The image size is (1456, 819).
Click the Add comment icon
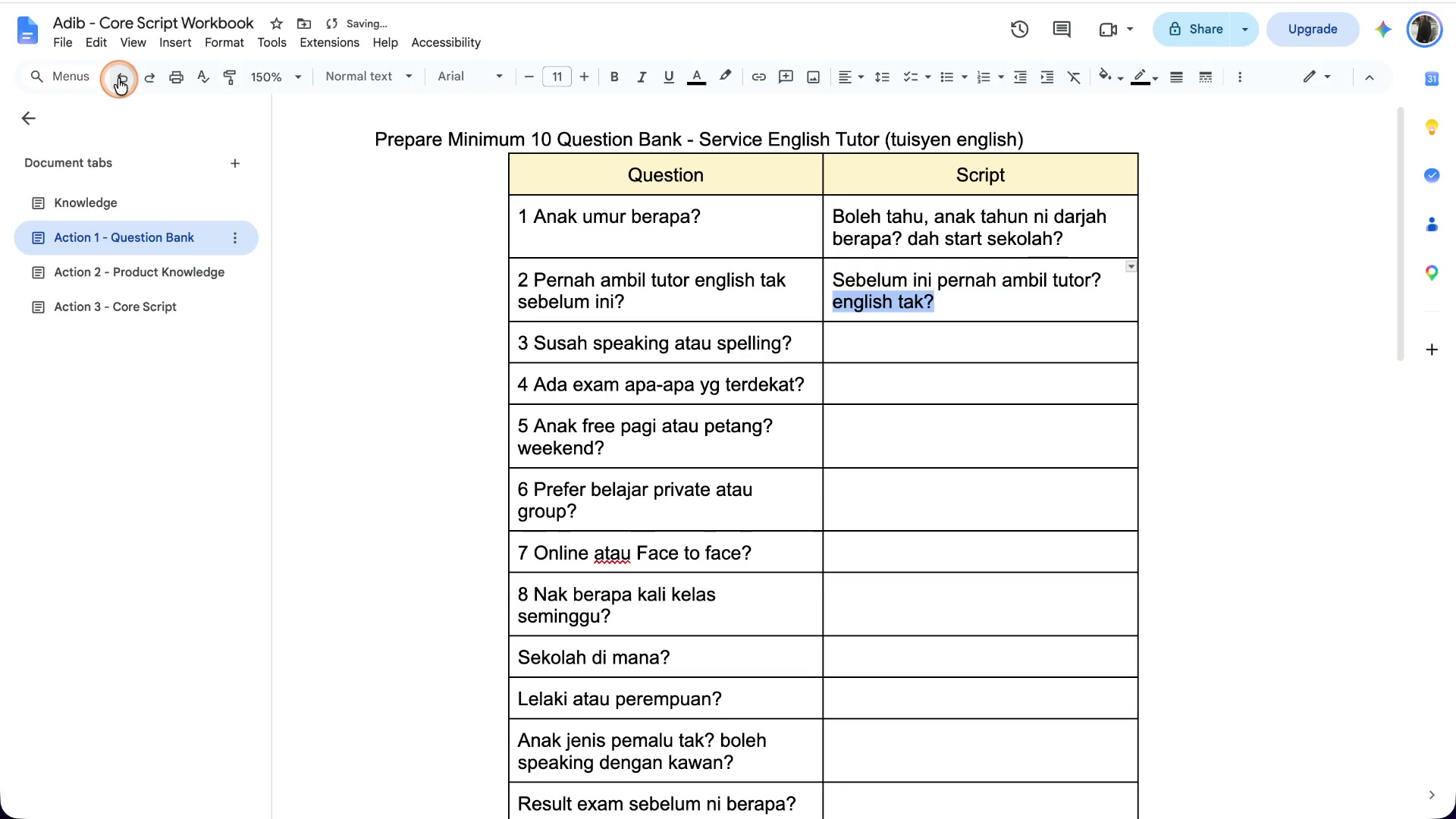pos(786,77)
